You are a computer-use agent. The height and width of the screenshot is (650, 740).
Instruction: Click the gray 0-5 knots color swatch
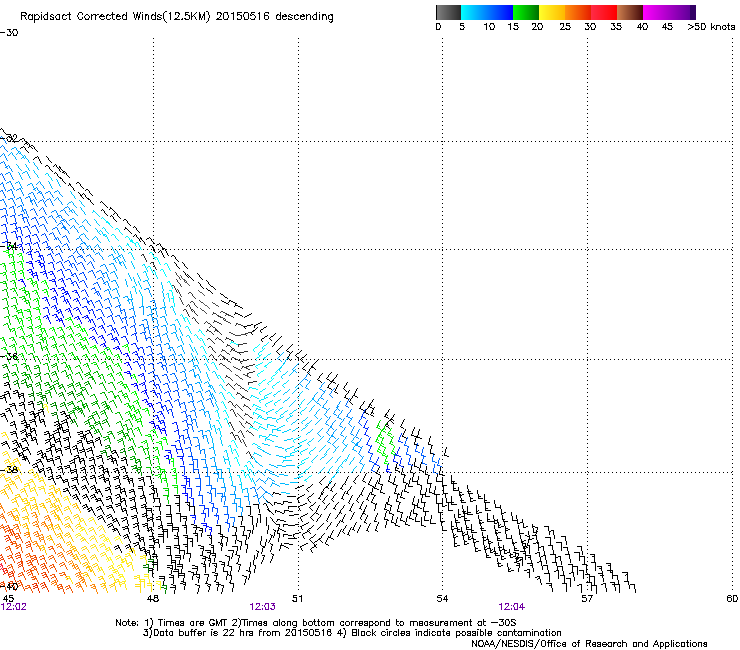pyautogui.click(x=448, y=12)
